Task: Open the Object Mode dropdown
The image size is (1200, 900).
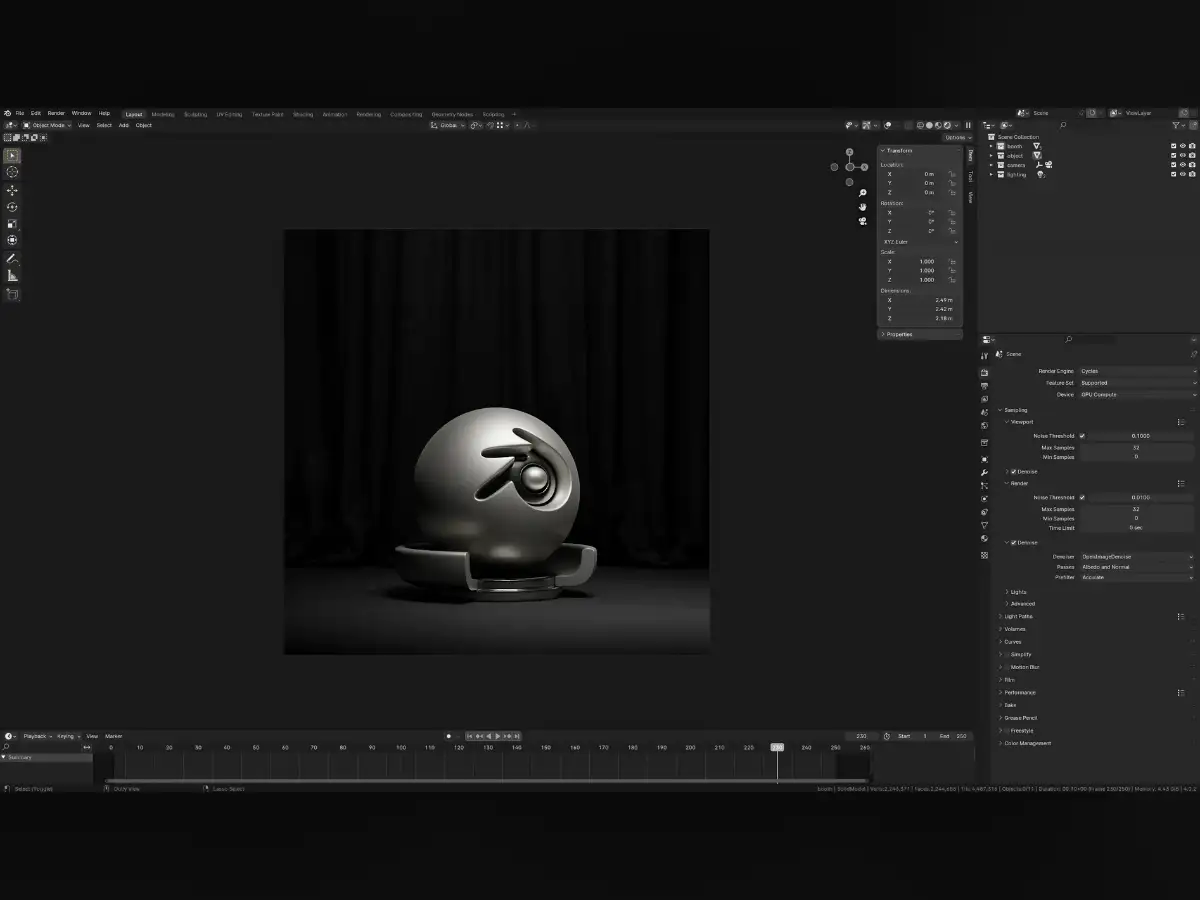Action: 46,125
